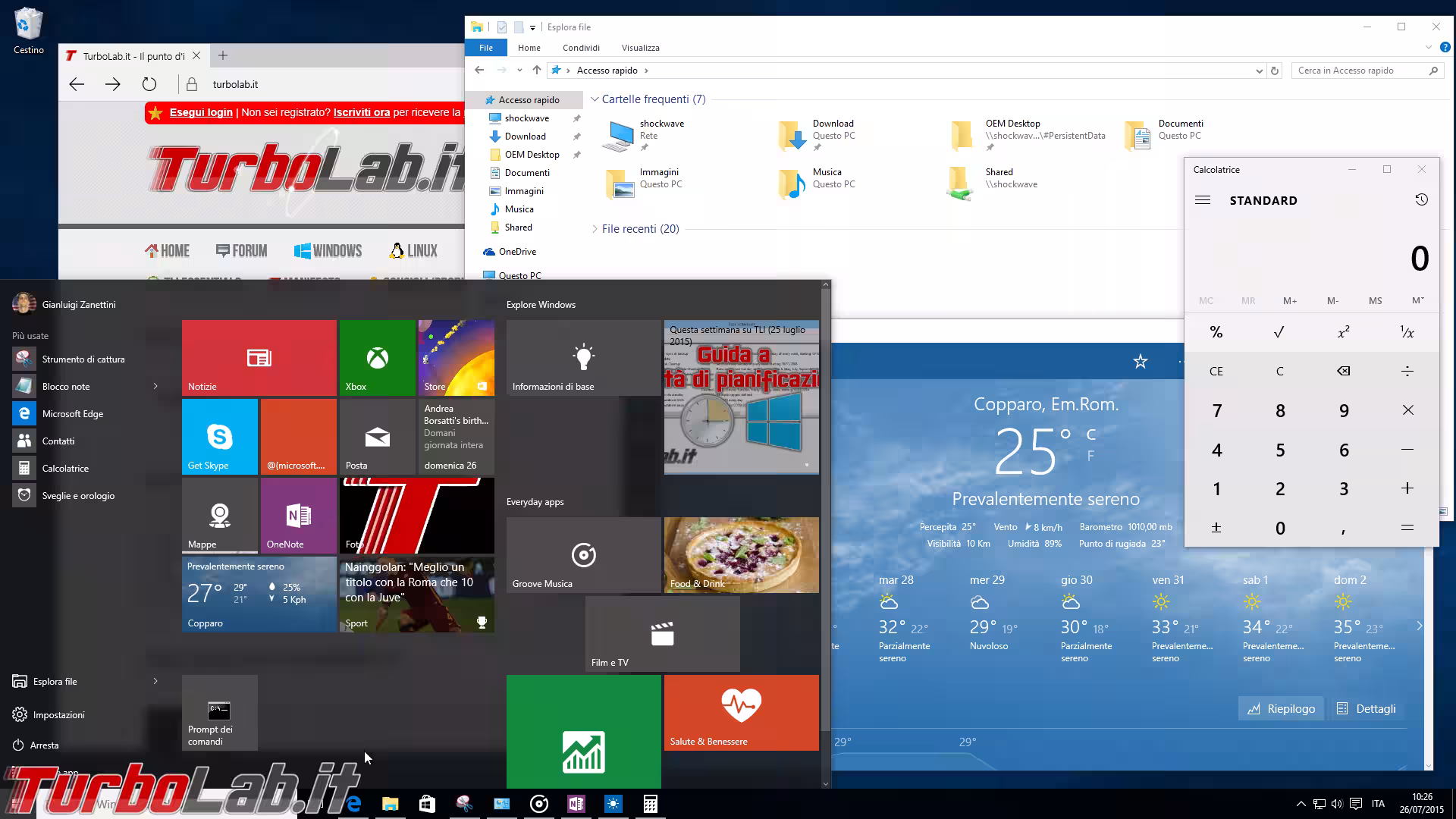Open Groove Musica from the taskbar

coord(540,804)
